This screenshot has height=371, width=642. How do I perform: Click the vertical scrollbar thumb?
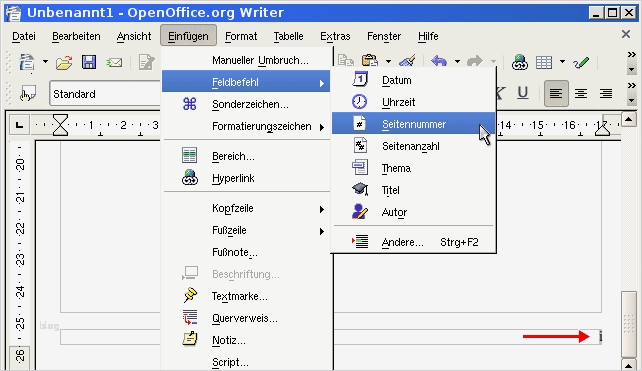(628, 324)
